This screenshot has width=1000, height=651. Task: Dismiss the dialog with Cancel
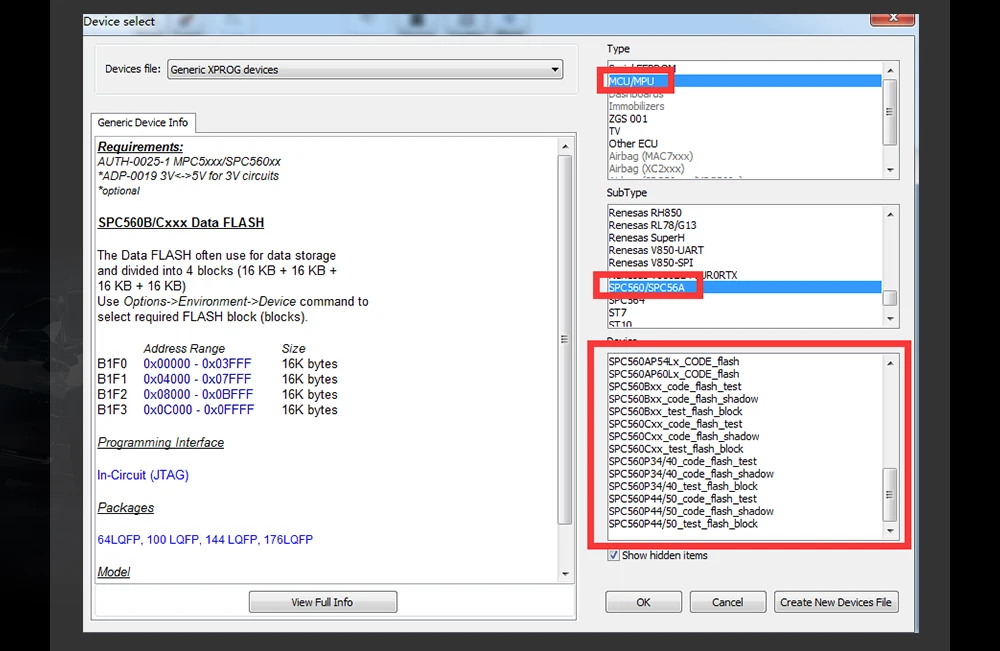(728, 602)
